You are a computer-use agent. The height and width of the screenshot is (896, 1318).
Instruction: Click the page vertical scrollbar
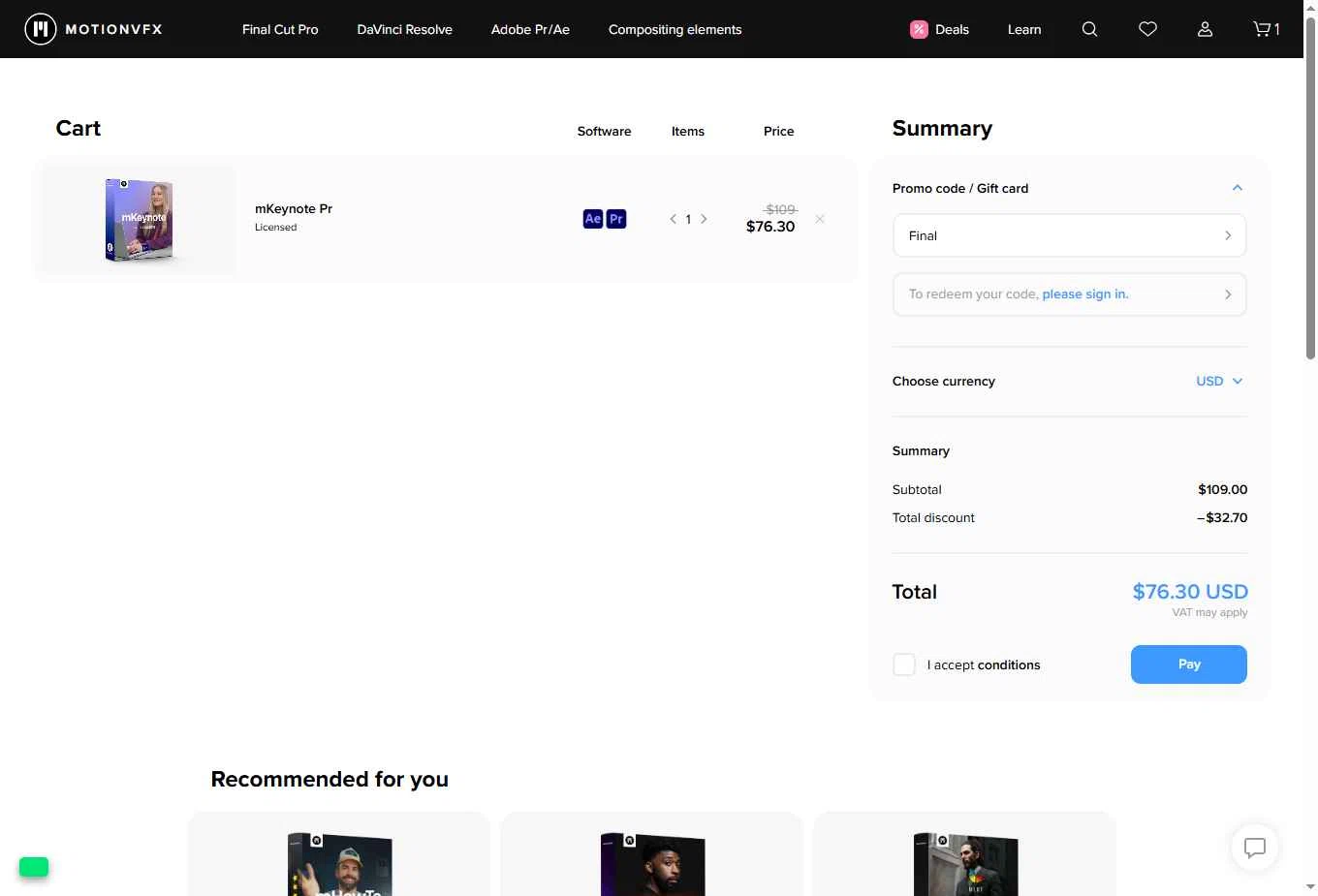tap(1310, 190)
